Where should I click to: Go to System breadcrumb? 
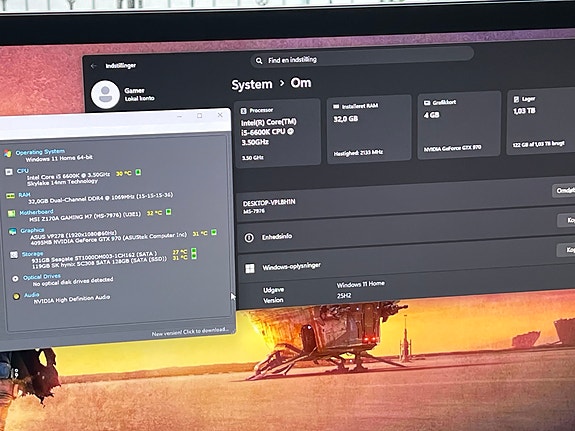252,85
